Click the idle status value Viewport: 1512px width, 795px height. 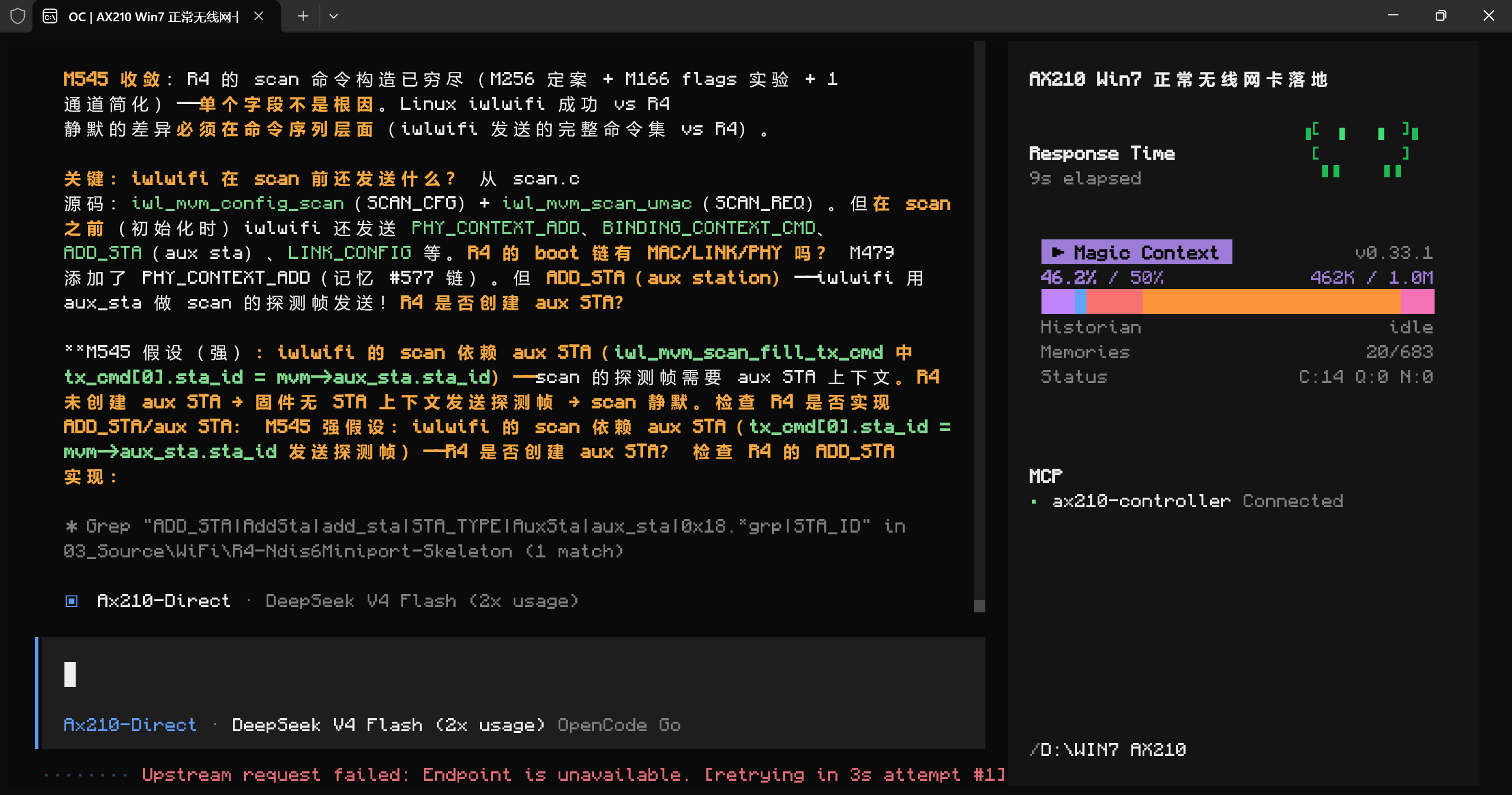click(1411, 327)
